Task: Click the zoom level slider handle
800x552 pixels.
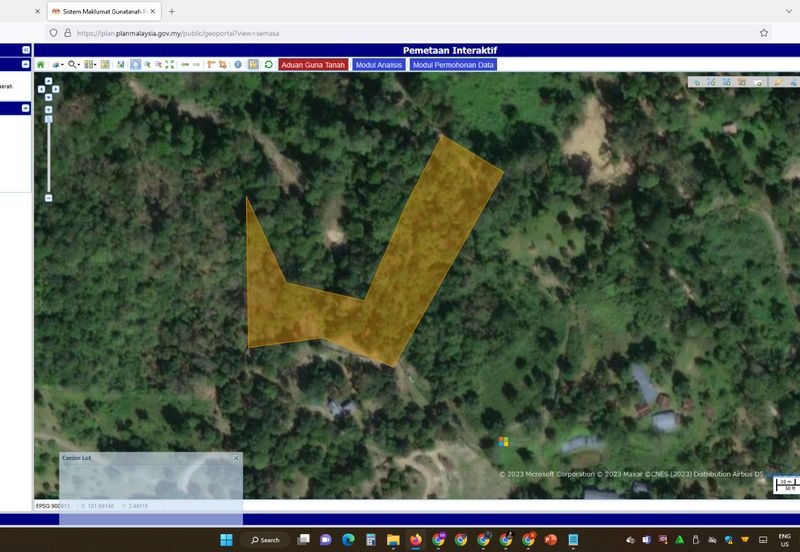Action: pyautogui.click(x=48, y=119)
